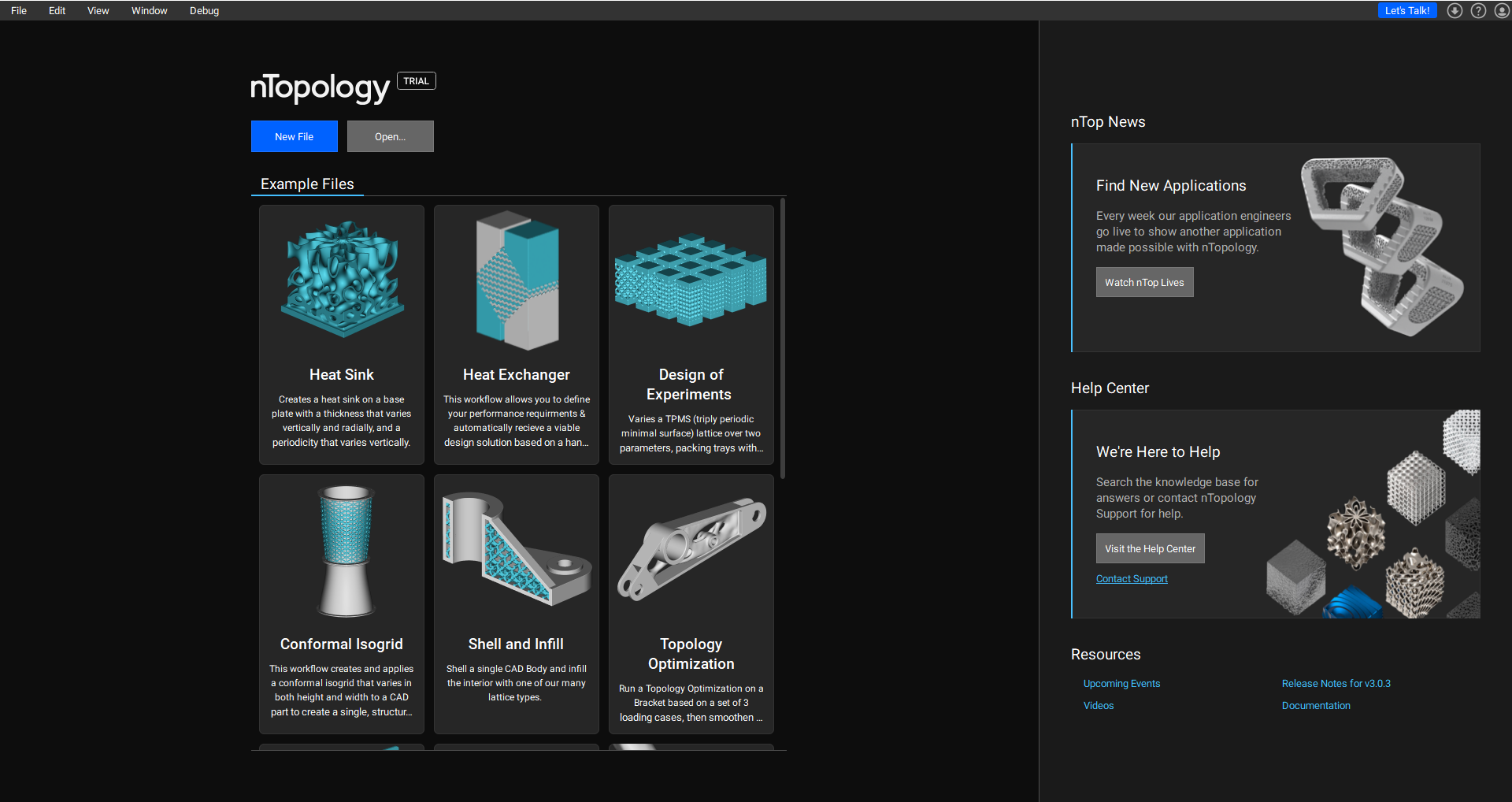Click the Conformal Isogrid title text
1512x802 pixels.
coord(342,644)
